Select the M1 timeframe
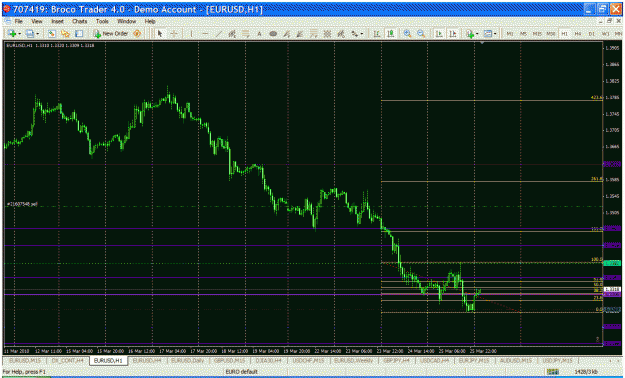The image size is (625, 378). [x=509, y=34]
